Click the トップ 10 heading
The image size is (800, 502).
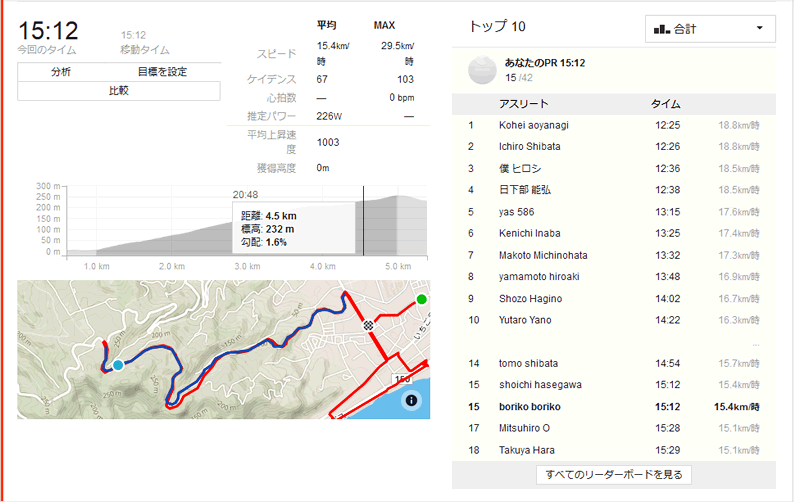[x=497, y=26]
